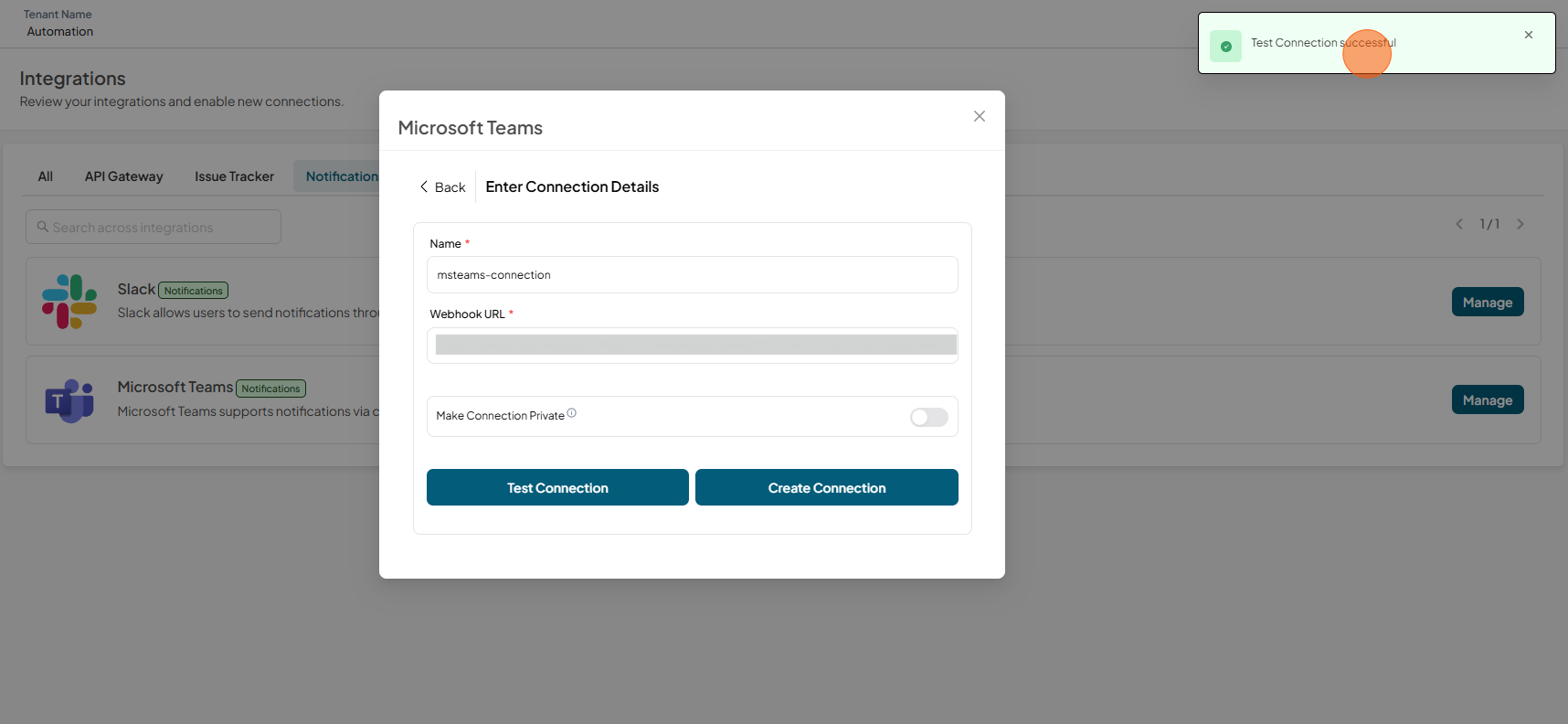
Task: Switch to the Issue Tracker tab
Action: click(234, 176)
